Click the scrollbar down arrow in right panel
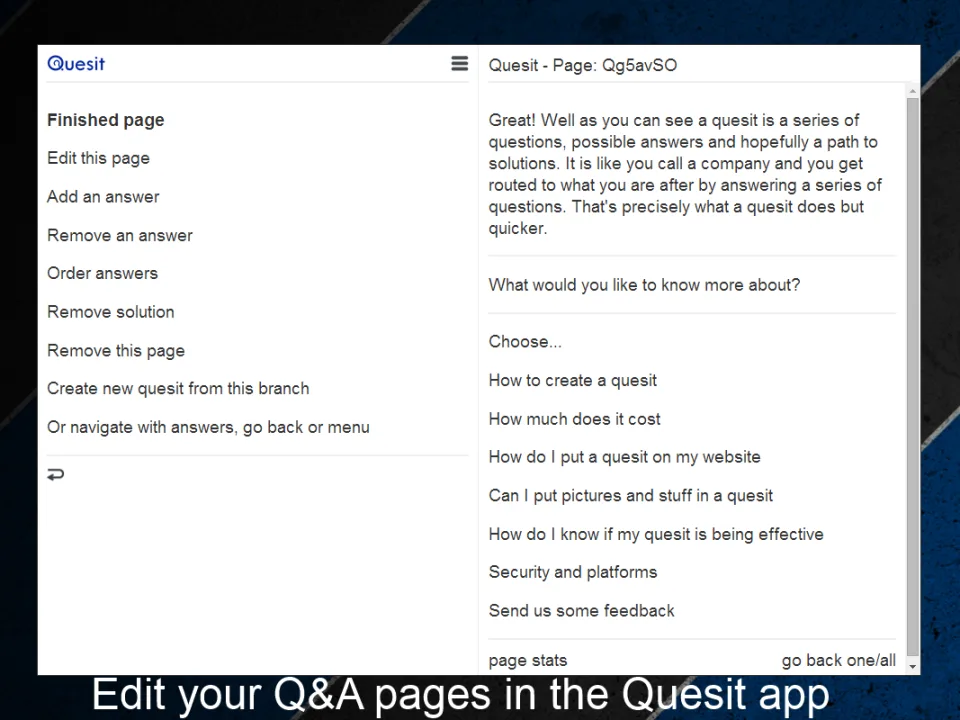The width and height of the screenshot is (960, 720). (x=913, y=667)
